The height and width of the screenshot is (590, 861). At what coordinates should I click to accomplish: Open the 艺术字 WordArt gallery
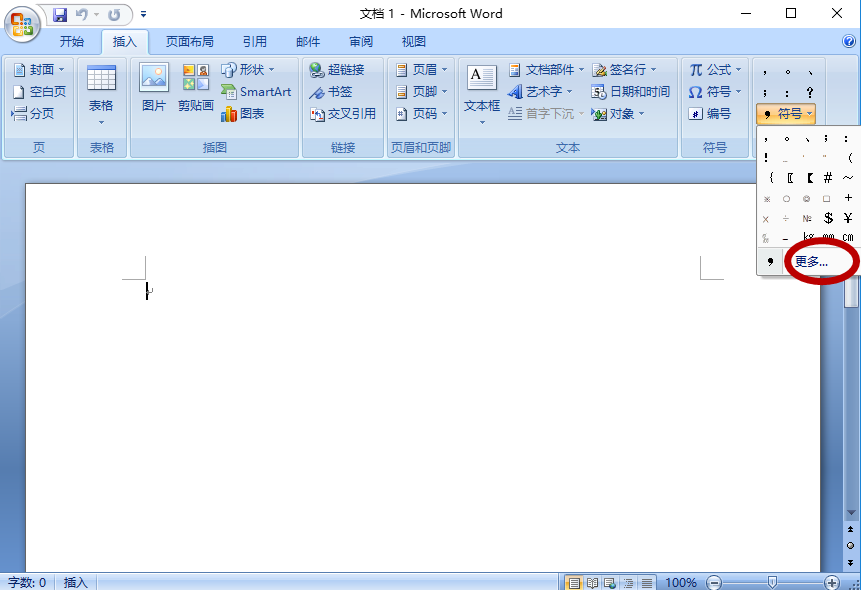(540, 92)
